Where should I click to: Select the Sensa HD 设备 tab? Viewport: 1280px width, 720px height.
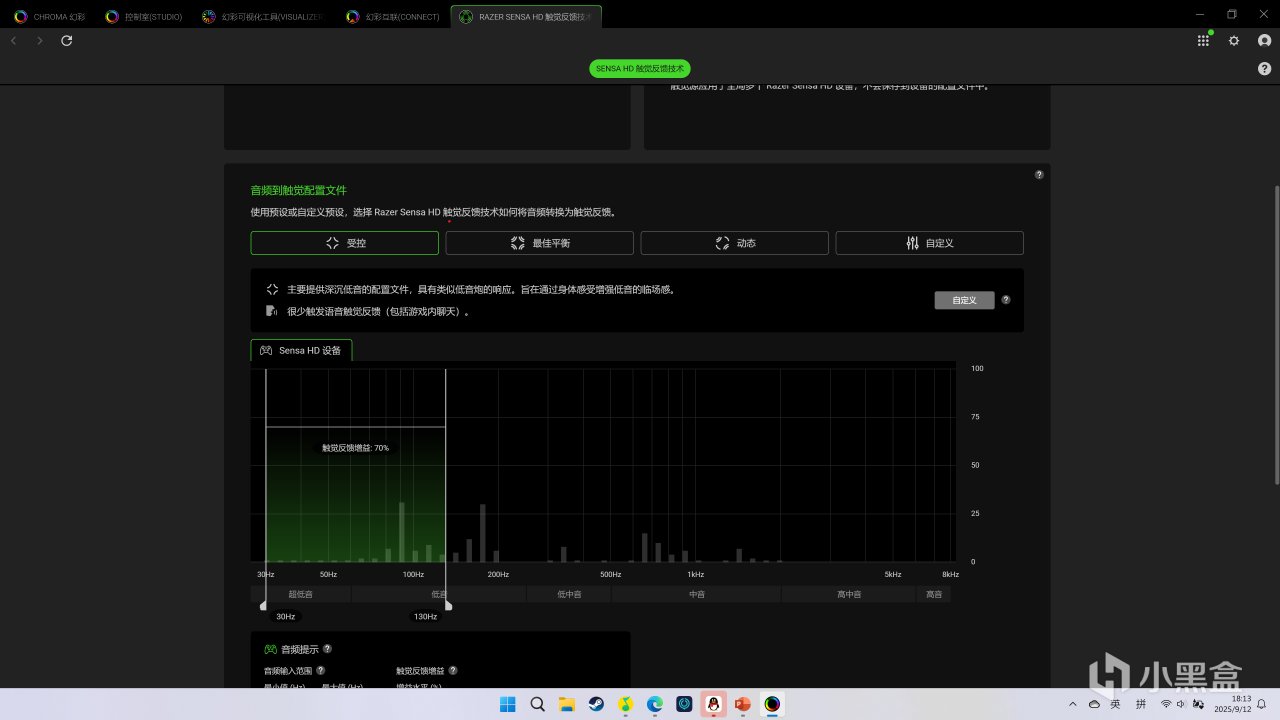point(301,350)
